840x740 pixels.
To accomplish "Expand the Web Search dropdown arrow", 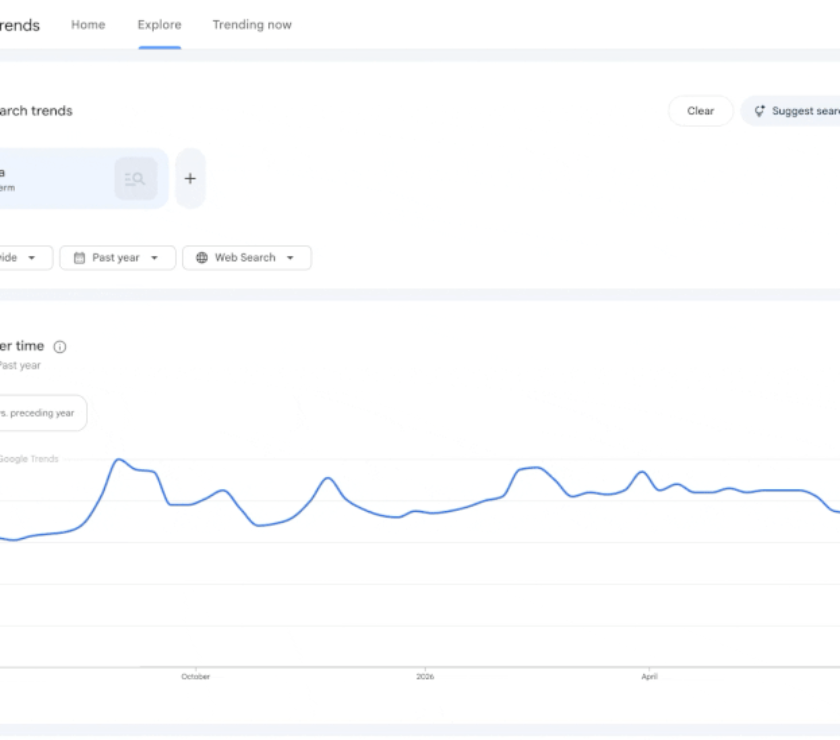I will [x=290, y=258].
